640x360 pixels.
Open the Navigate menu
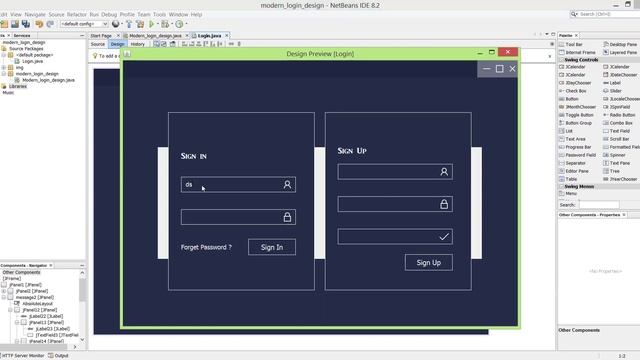point(35,14)
